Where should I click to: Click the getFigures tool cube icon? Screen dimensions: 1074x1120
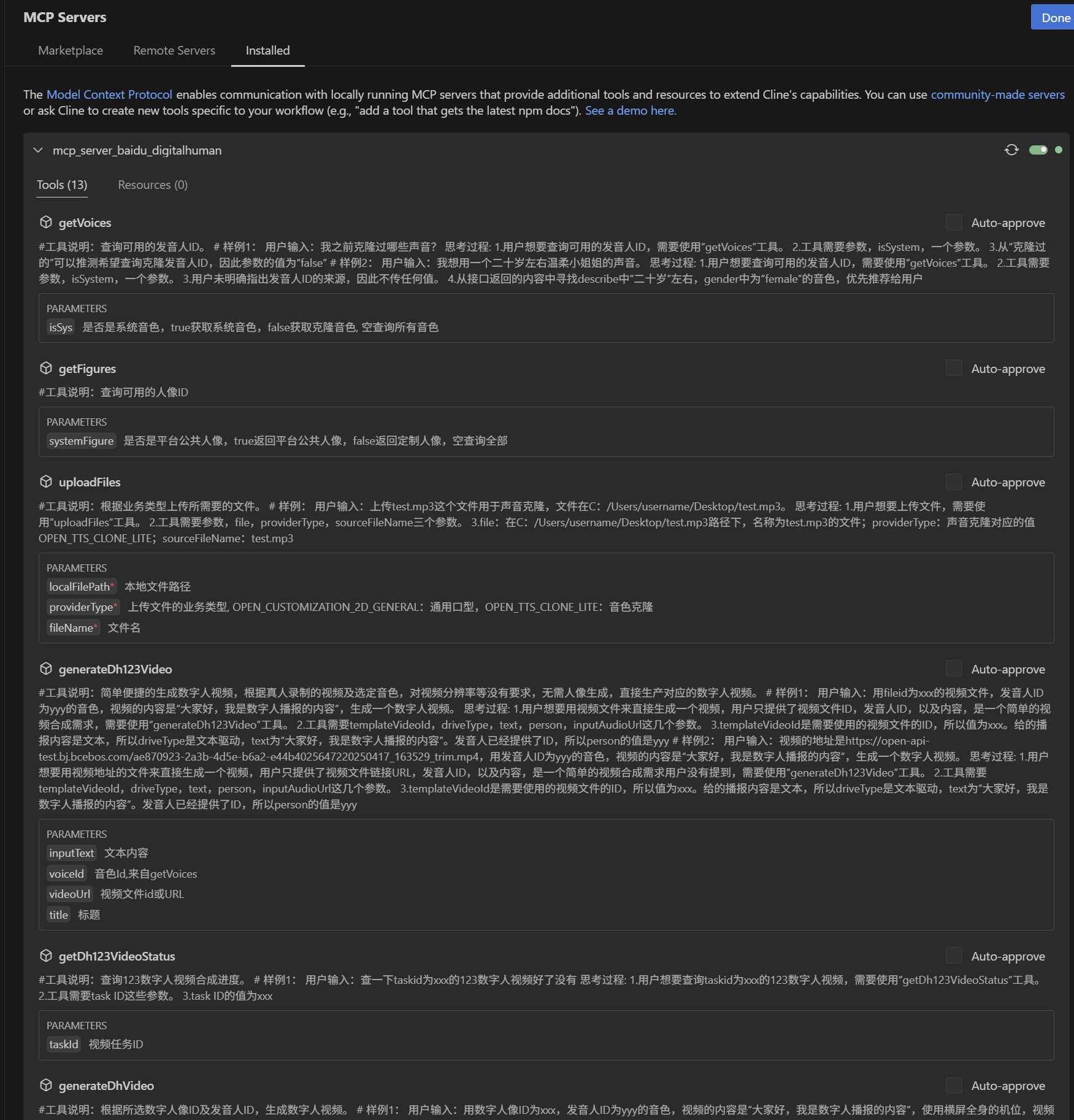click(46, 368)
